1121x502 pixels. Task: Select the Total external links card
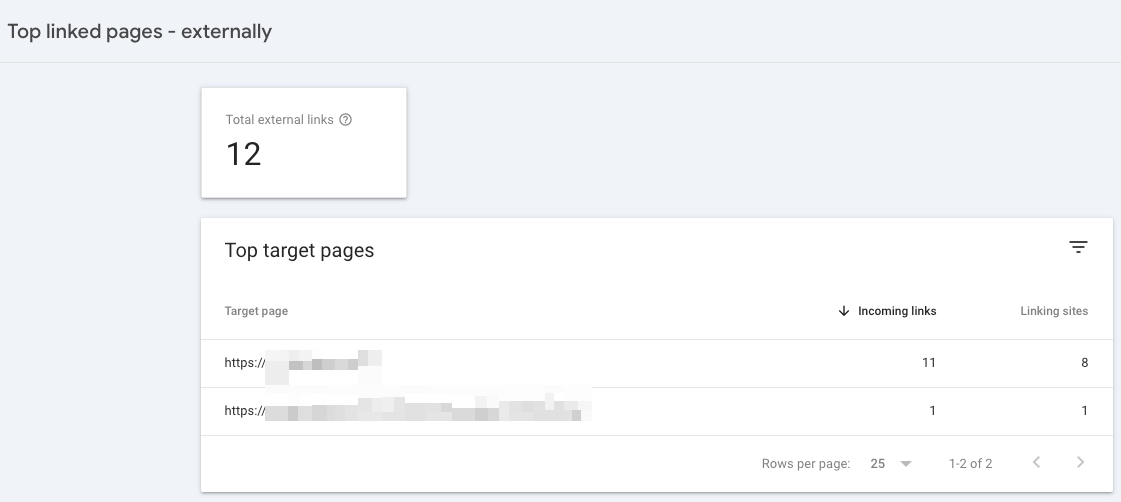point(304,142)
